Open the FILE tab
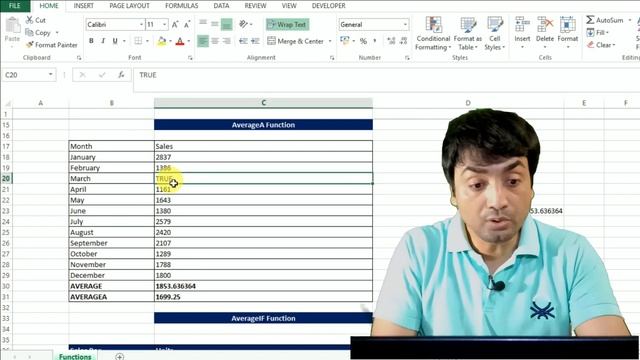This screenshot has height=360, width=640. 15,6
